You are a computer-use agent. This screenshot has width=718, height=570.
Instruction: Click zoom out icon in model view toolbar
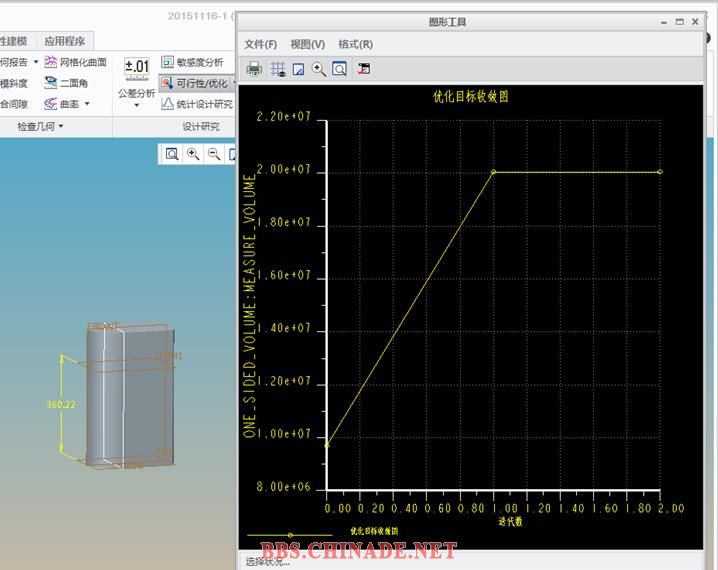tap(214, 154)
